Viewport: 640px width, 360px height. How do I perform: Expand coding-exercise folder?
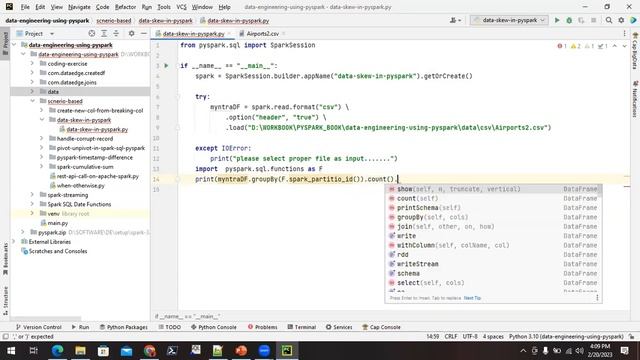pyautogui.click(x=32, y=64)
